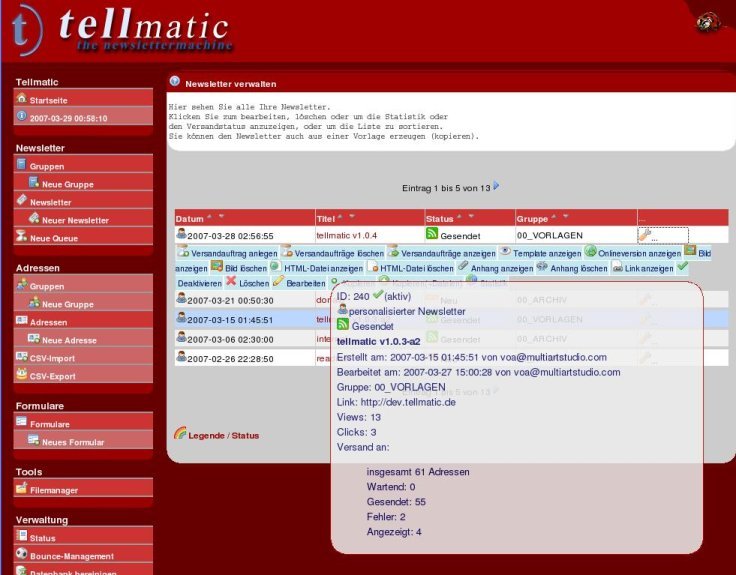The image size is (736, 575).
Task: Click the tag icon beside Newsletter menu entry
Action: click(22, 200)
